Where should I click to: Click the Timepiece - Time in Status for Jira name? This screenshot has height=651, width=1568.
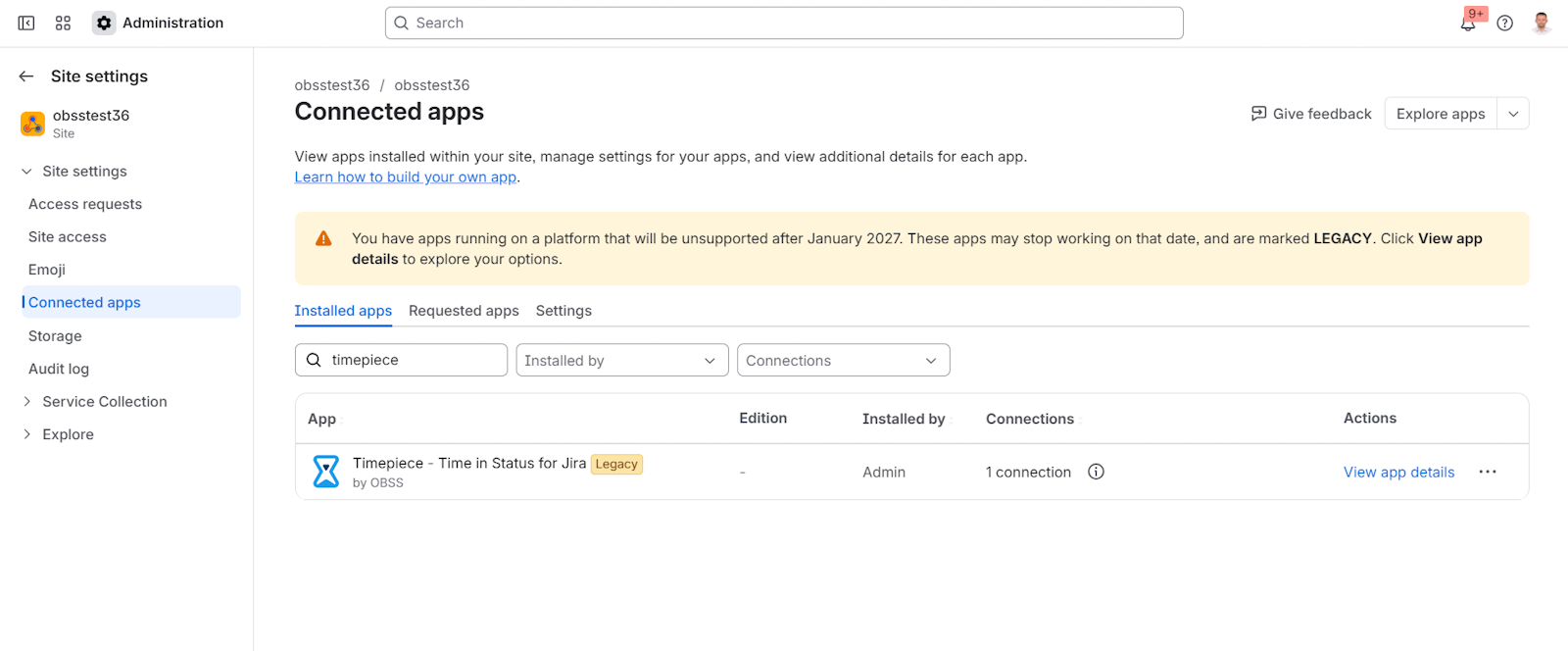pyautogui.click(x=469, y=463)
